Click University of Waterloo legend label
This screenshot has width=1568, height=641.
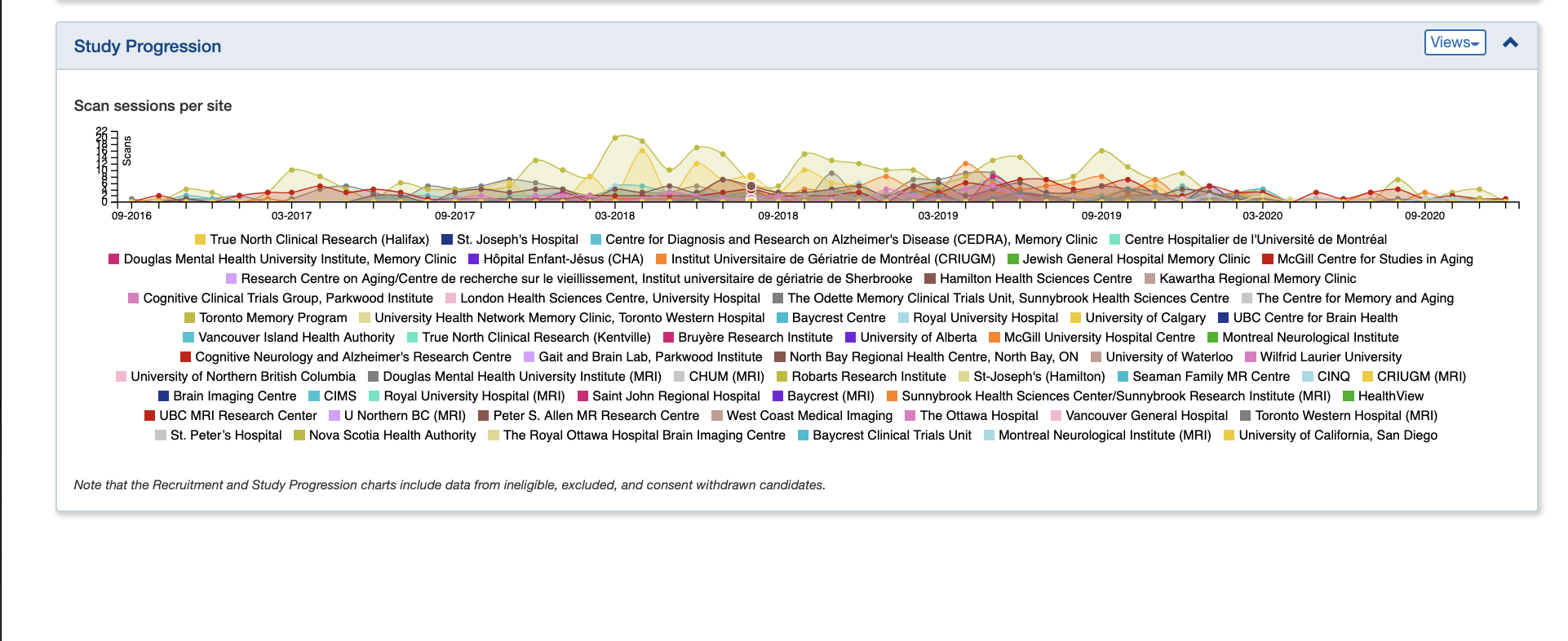(x=1169, y=357)
